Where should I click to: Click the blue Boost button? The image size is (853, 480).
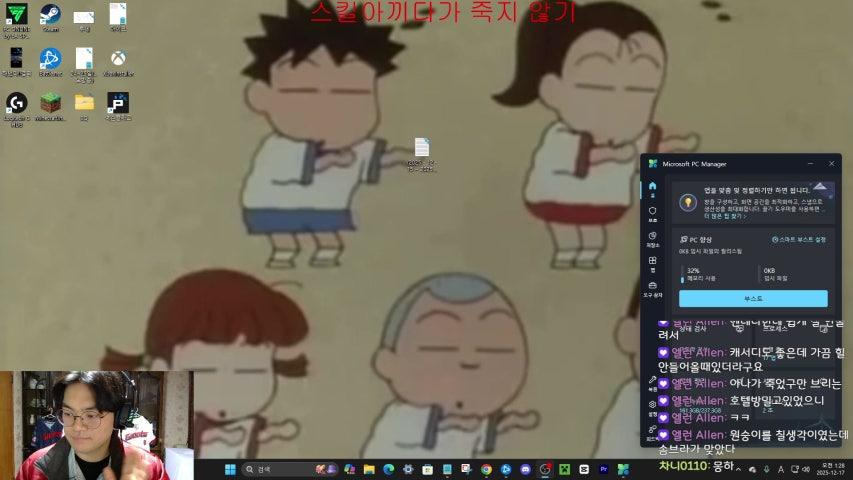tap(753, 299)
